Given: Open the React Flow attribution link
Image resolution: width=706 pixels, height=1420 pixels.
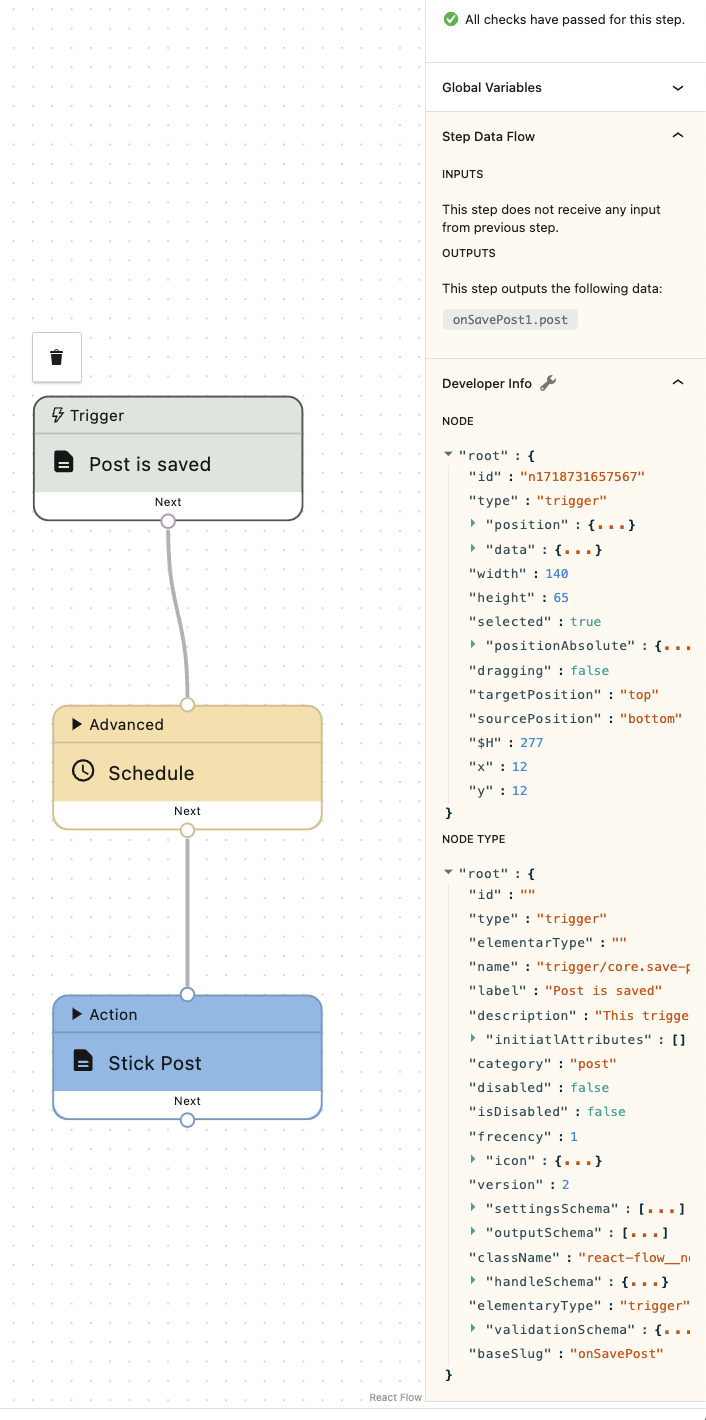Looking at the screenshot, I should (395, 1397).
